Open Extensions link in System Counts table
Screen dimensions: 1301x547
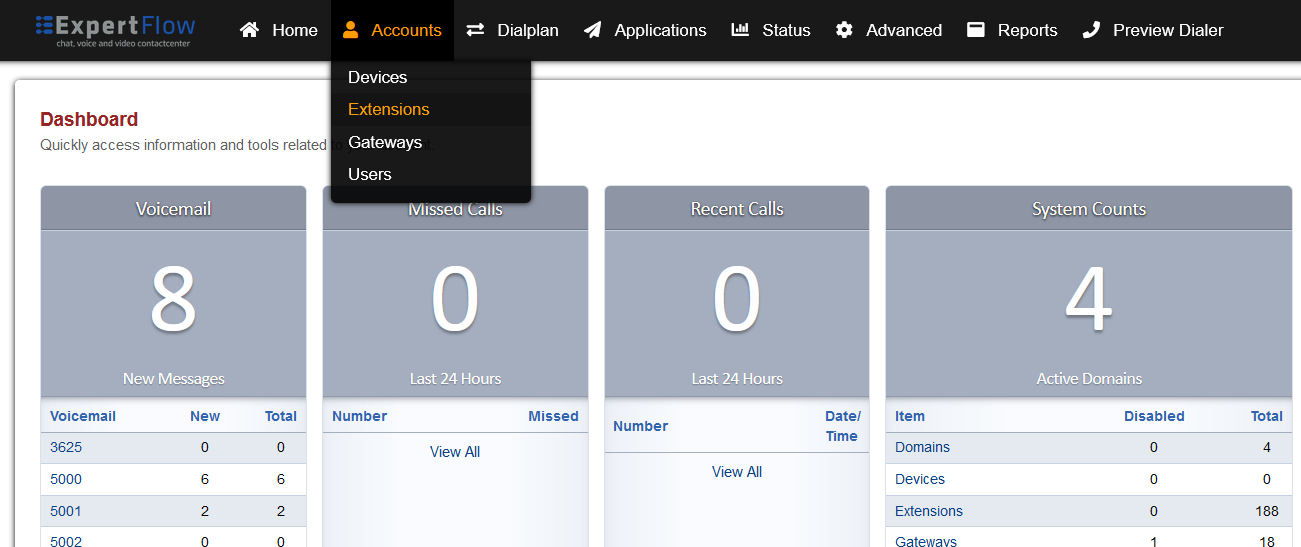point(928,511)
